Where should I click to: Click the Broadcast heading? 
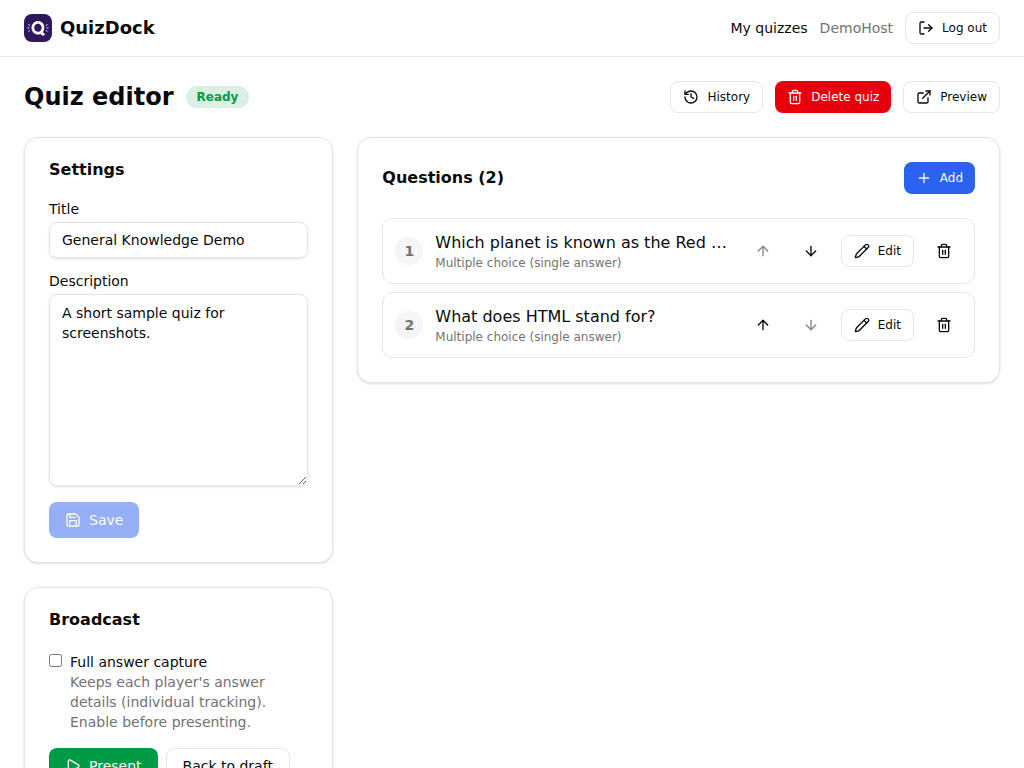[x=95, y=619]
